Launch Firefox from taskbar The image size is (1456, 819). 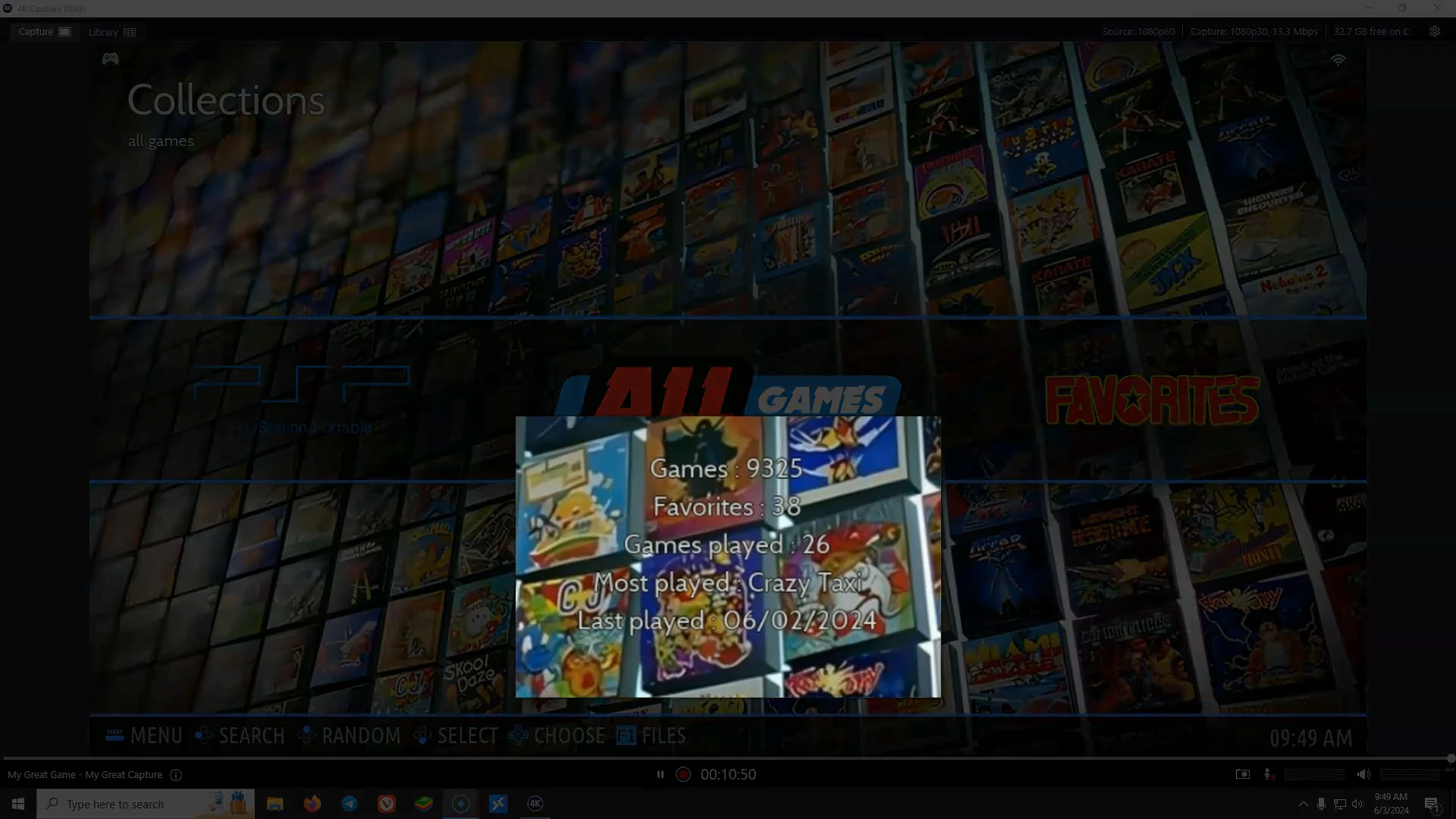pyautogui.click(x=312, y=804)
